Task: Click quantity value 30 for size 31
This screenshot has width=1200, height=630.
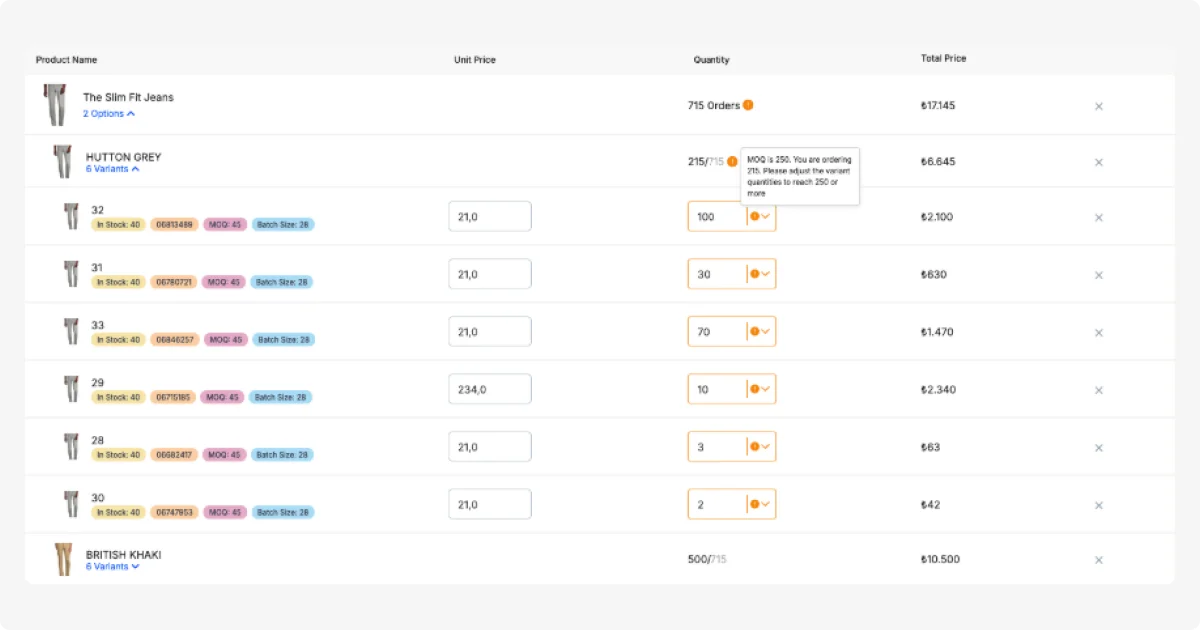Action: coord(704,274)
